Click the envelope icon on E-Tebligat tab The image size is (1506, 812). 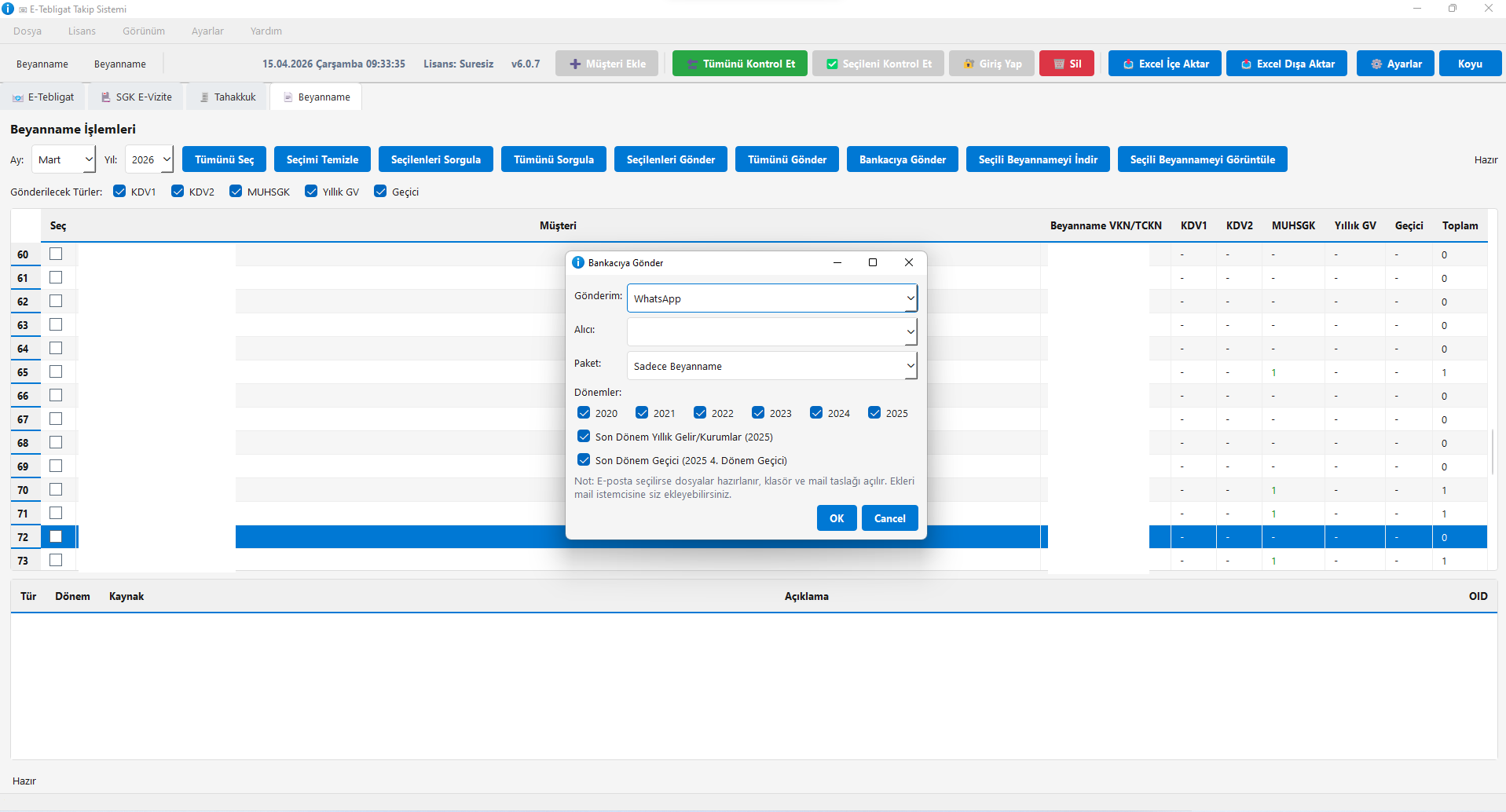click(17, 97)
